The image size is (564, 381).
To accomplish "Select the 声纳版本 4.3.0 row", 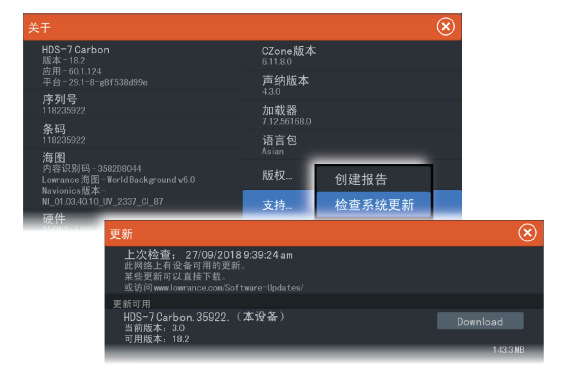I will 352,85.
